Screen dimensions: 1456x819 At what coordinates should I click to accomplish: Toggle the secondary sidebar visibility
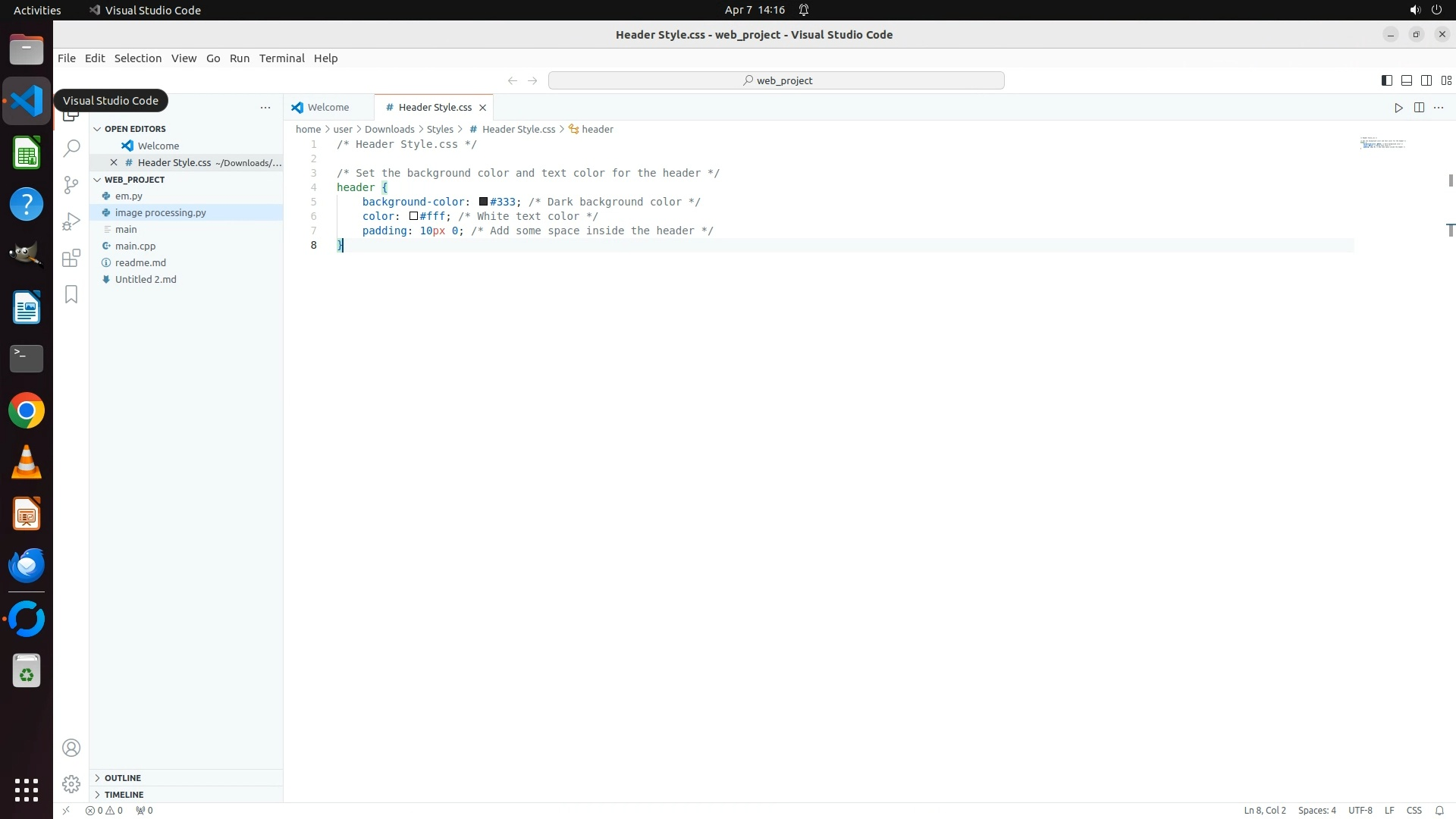click(x=1426, y=80)
